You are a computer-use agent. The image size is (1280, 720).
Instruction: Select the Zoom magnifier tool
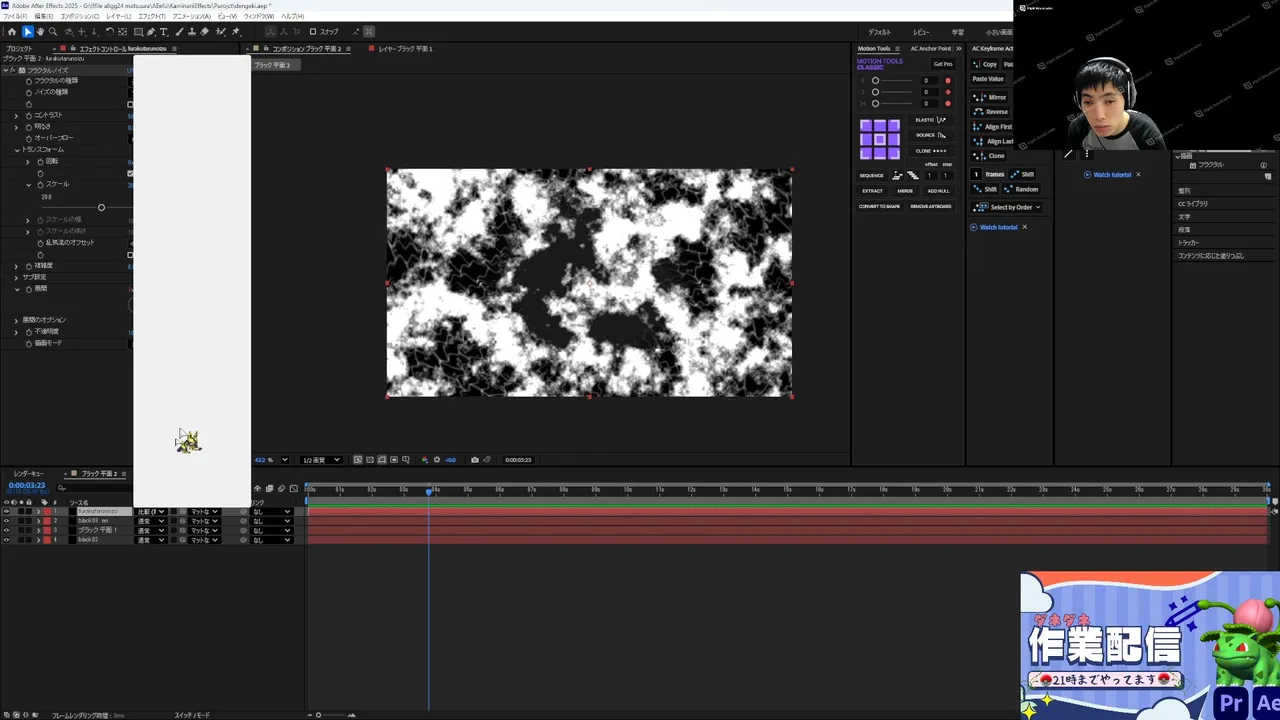(53, 32)
